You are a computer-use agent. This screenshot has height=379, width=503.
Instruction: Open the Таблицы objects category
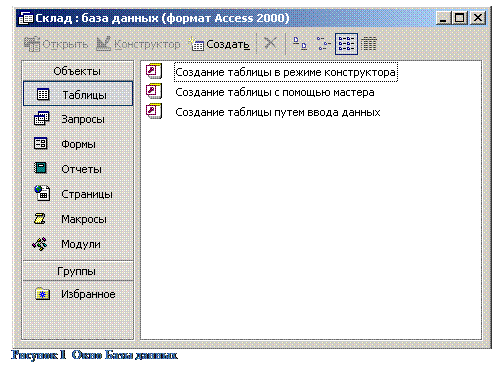click(78, 94)
